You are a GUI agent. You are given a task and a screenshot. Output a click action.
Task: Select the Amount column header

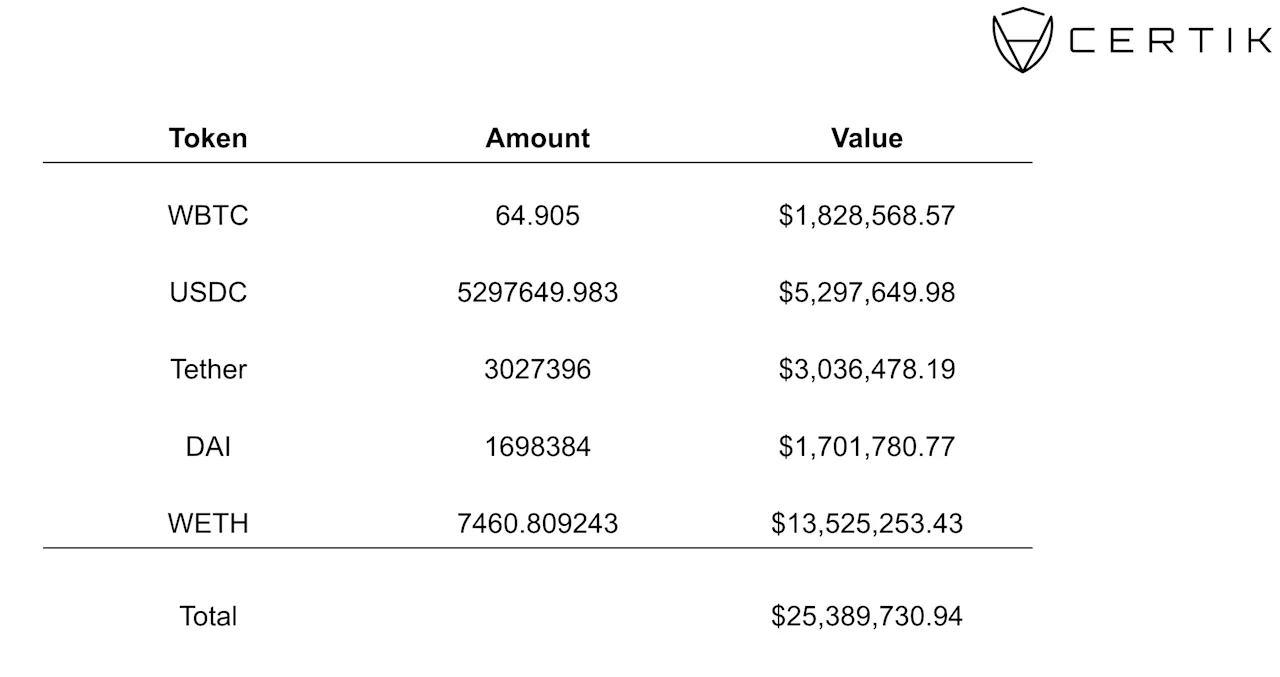(538, 138)
